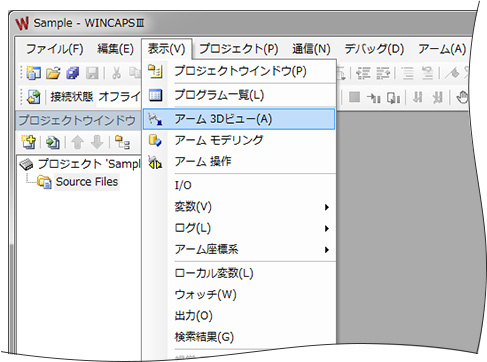Screen dimensions: 487x362
Task: Choose アーム 操作 menu entry
Action: (239, 161)
